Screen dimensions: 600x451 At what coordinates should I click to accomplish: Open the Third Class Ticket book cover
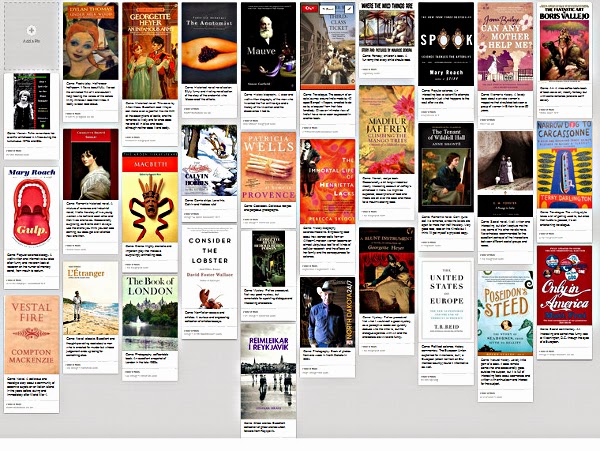click(x=328, y=46)
